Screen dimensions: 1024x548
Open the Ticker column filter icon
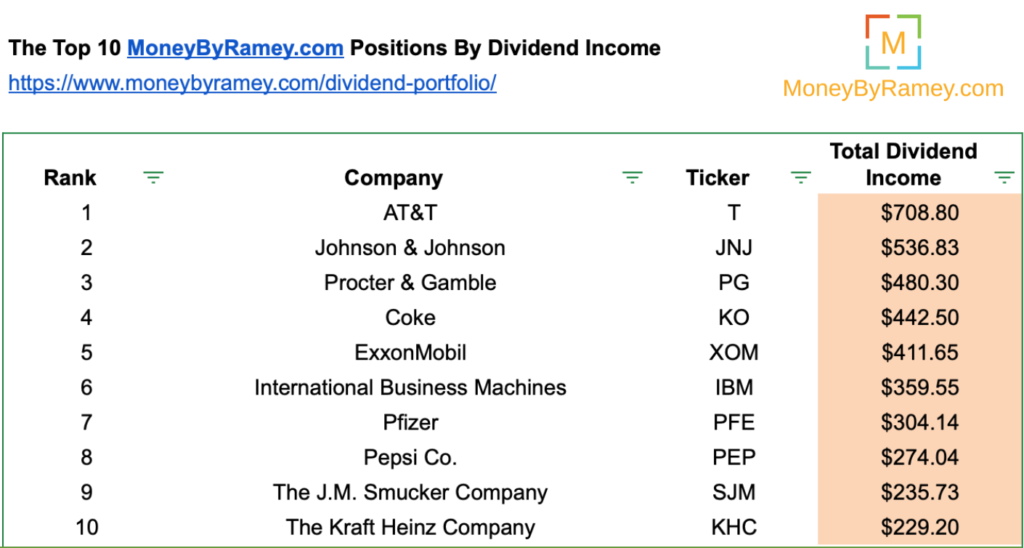click(x=801, y=177)
